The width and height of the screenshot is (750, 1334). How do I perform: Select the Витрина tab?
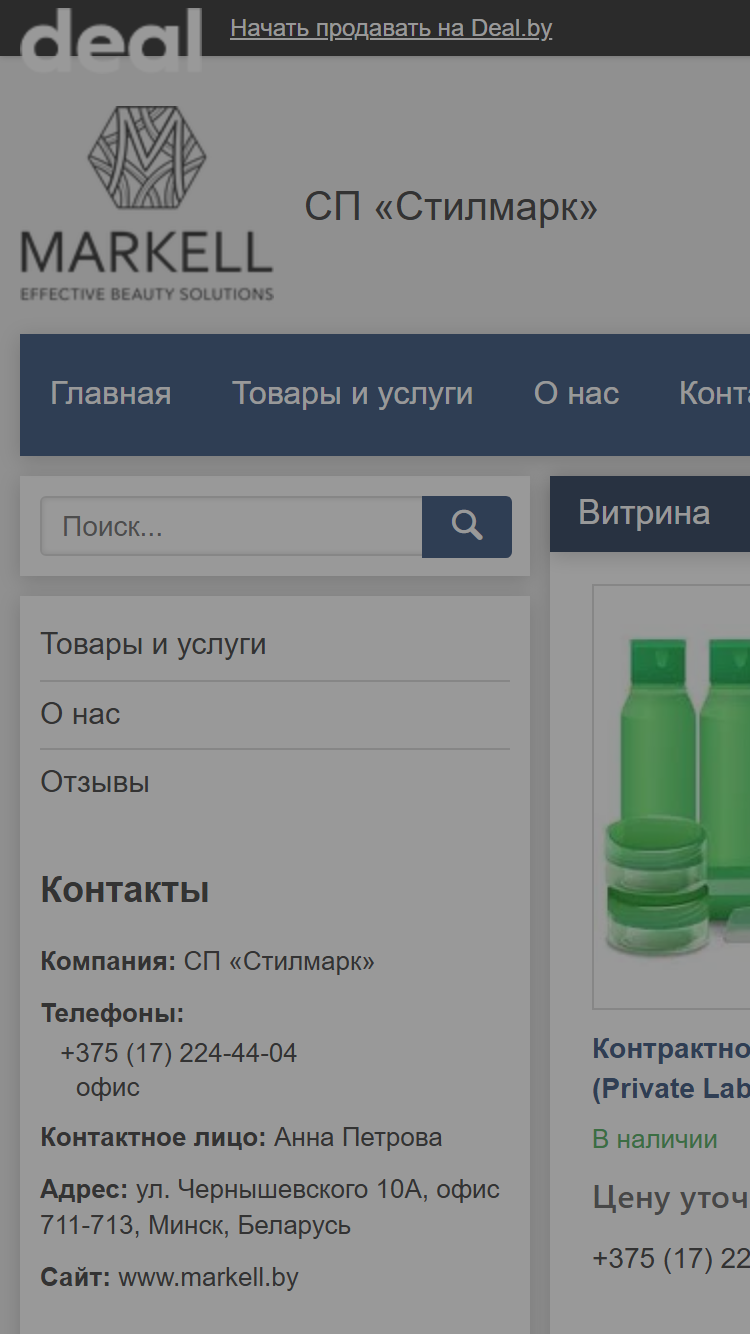644,513
